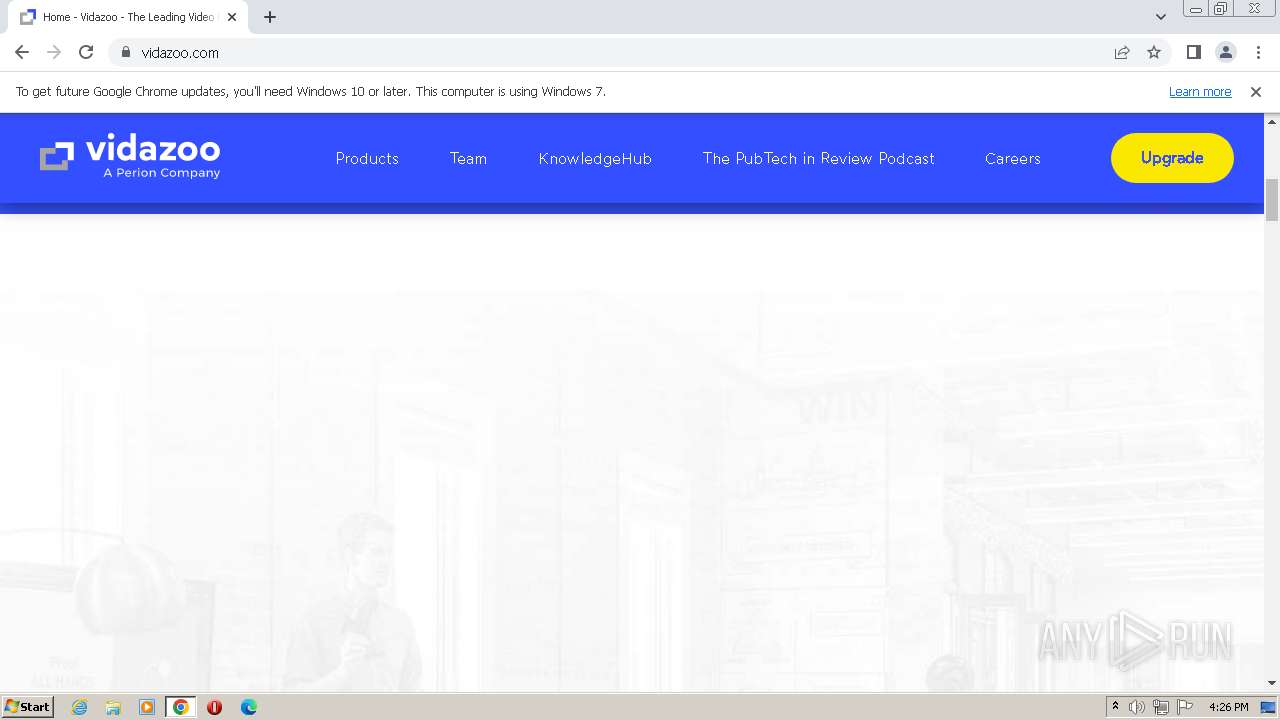The image size is (1280, 720).
Task: Launch Internet Explorer from the taskbar
Action: click(x=80, y=707)
